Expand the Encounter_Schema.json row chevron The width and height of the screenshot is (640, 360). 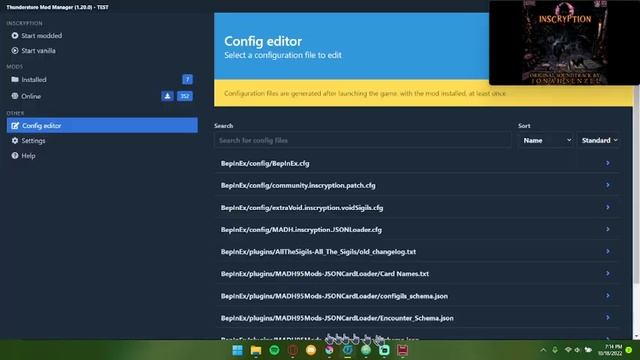608,317
